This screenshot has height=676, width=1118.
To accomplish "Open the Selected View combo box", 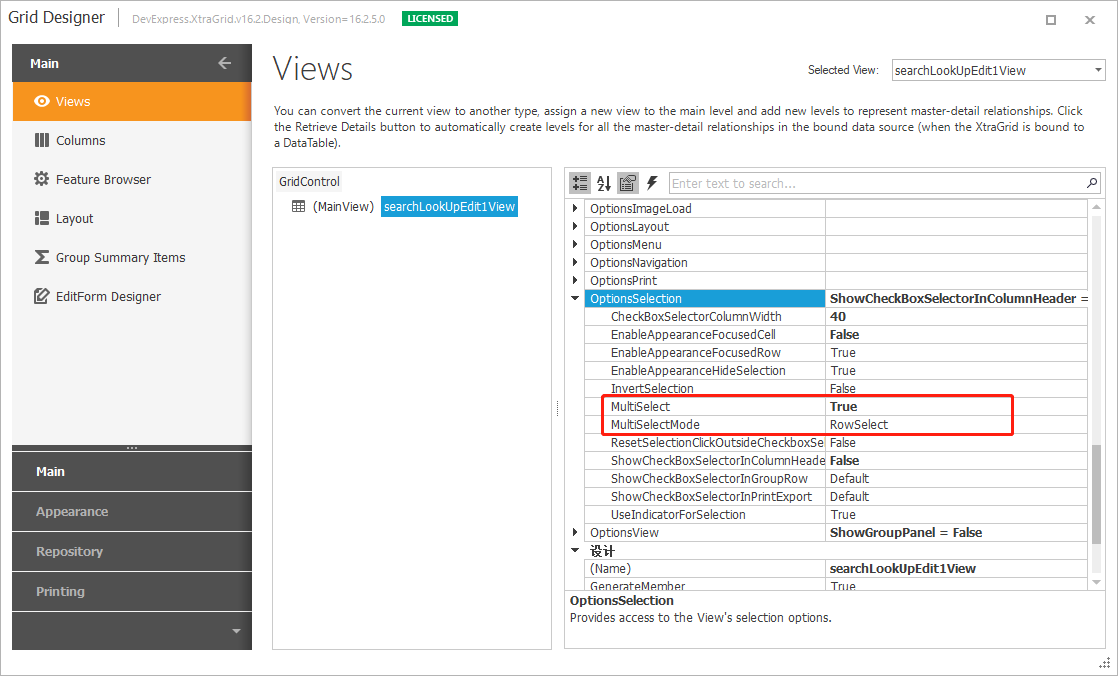I will point(998,70).
